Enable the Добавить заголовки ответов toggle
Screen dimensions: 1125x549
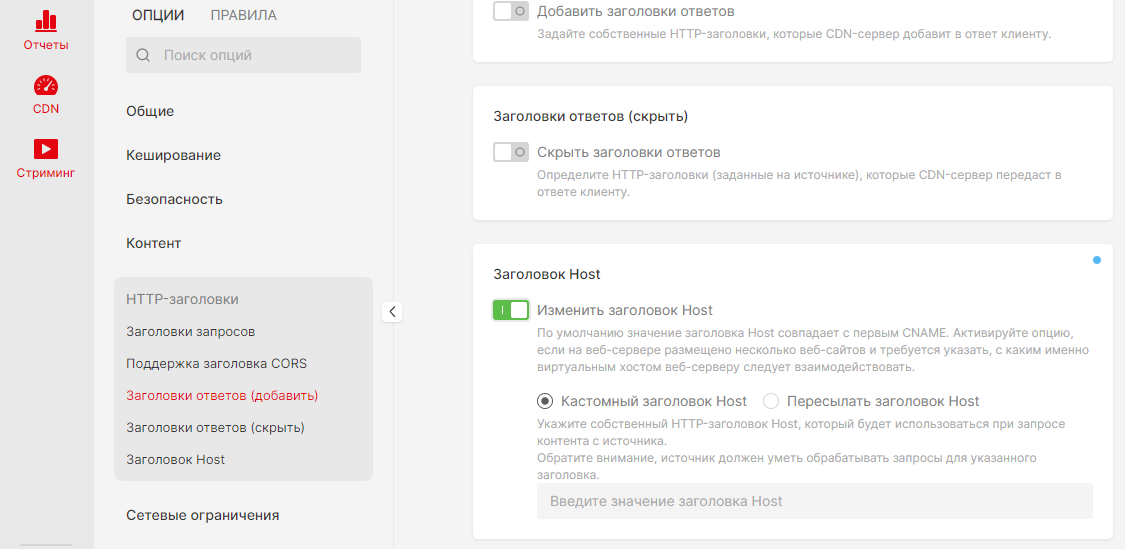[x=511, y=12]
